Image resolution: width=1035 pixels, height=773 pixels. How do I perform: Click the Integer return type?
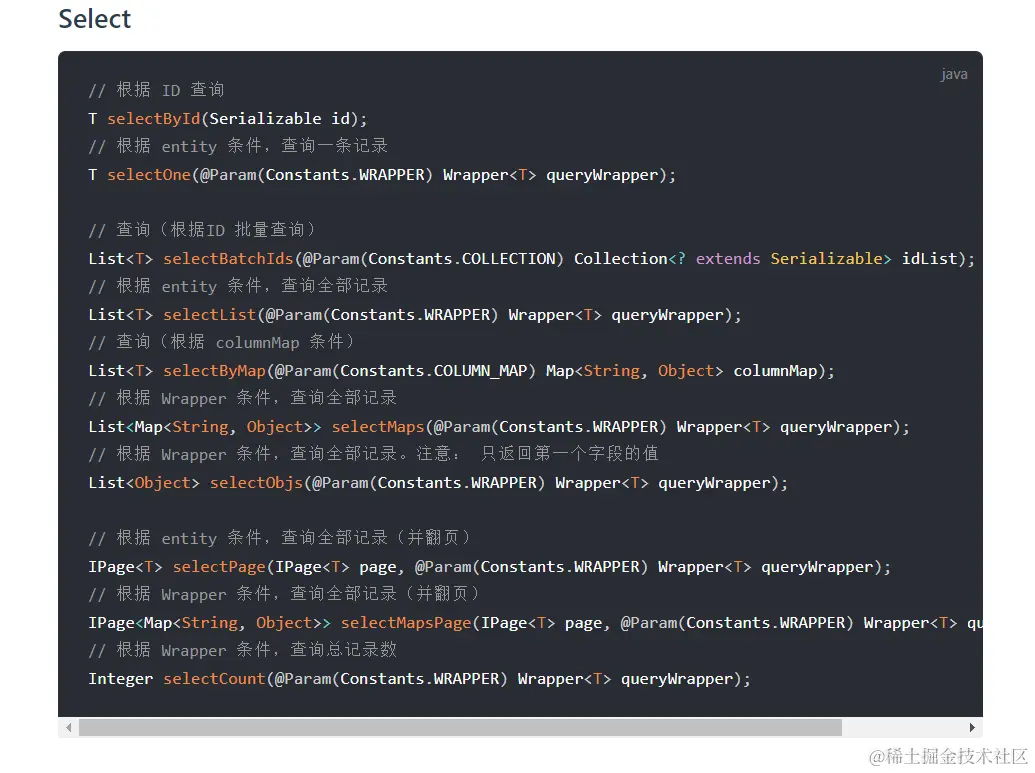click(x=121, y=679)
